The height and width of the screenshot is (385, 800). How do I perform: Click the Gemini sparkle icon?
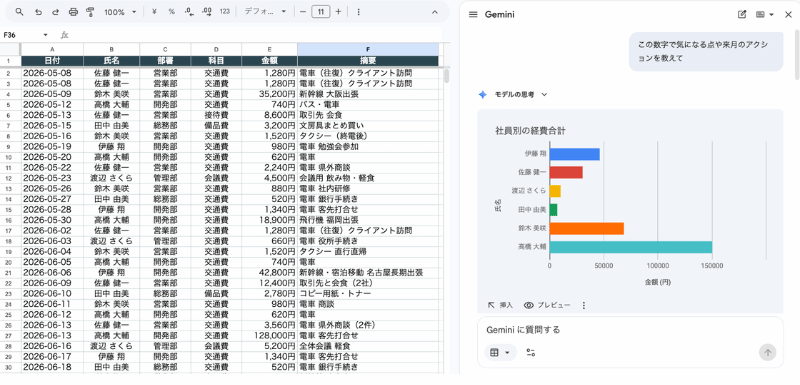483,94
